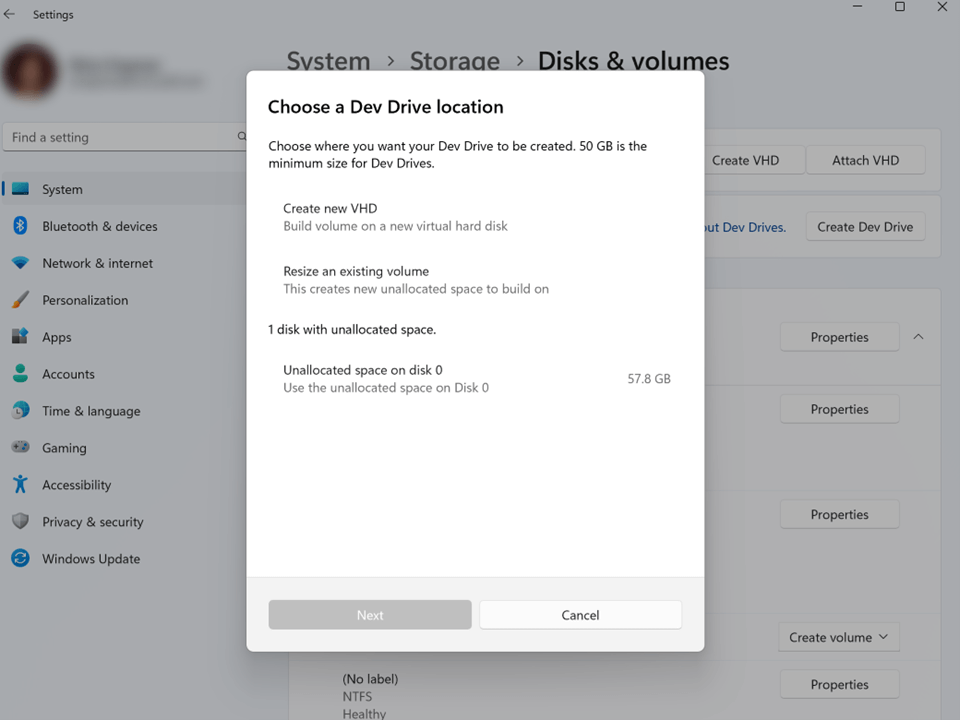The height and width of the screenshot is (720, 960).
Task: Open the Storage breadcrumb link
Action: point(454,61)
